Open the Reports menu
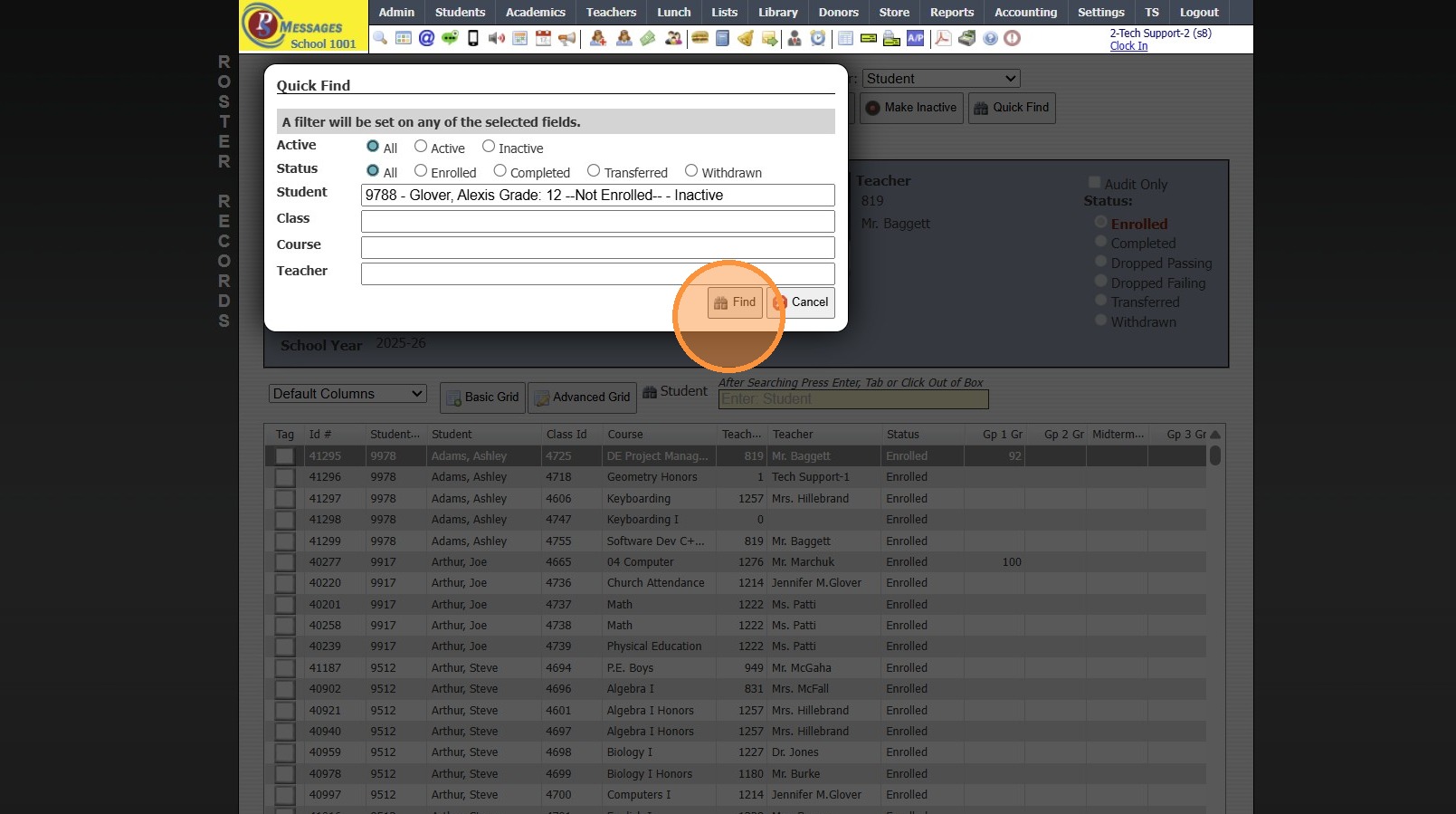The image size is (1456, 814). coord(951,13)
